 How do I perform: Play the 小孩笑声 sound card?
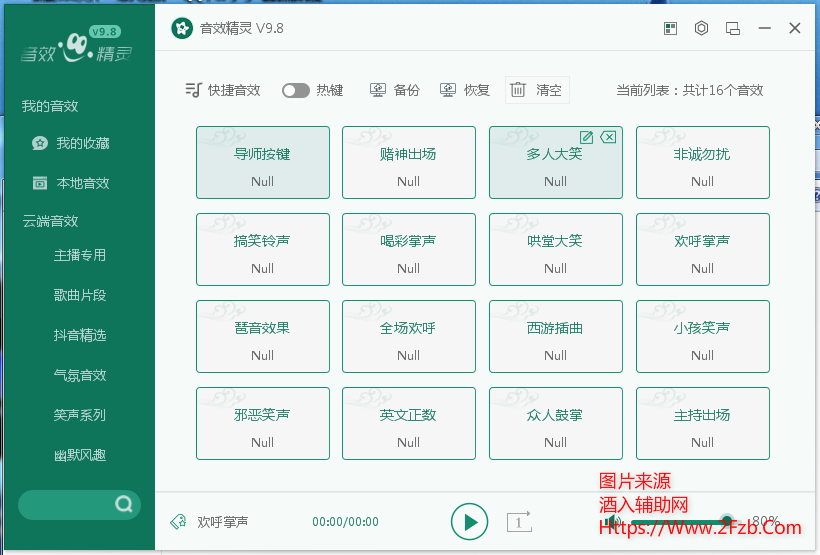[x=703, y=336]
